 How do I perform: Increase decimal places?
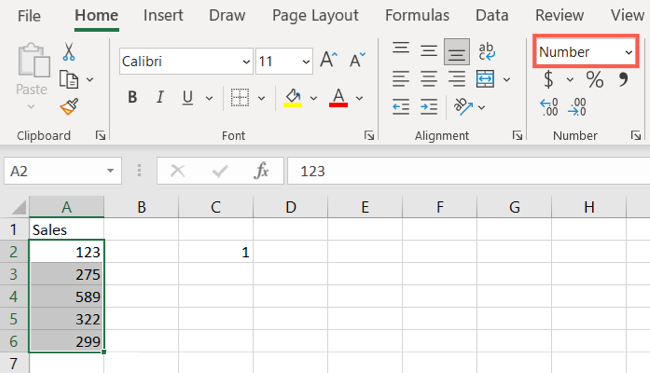(x=549, y=107)
